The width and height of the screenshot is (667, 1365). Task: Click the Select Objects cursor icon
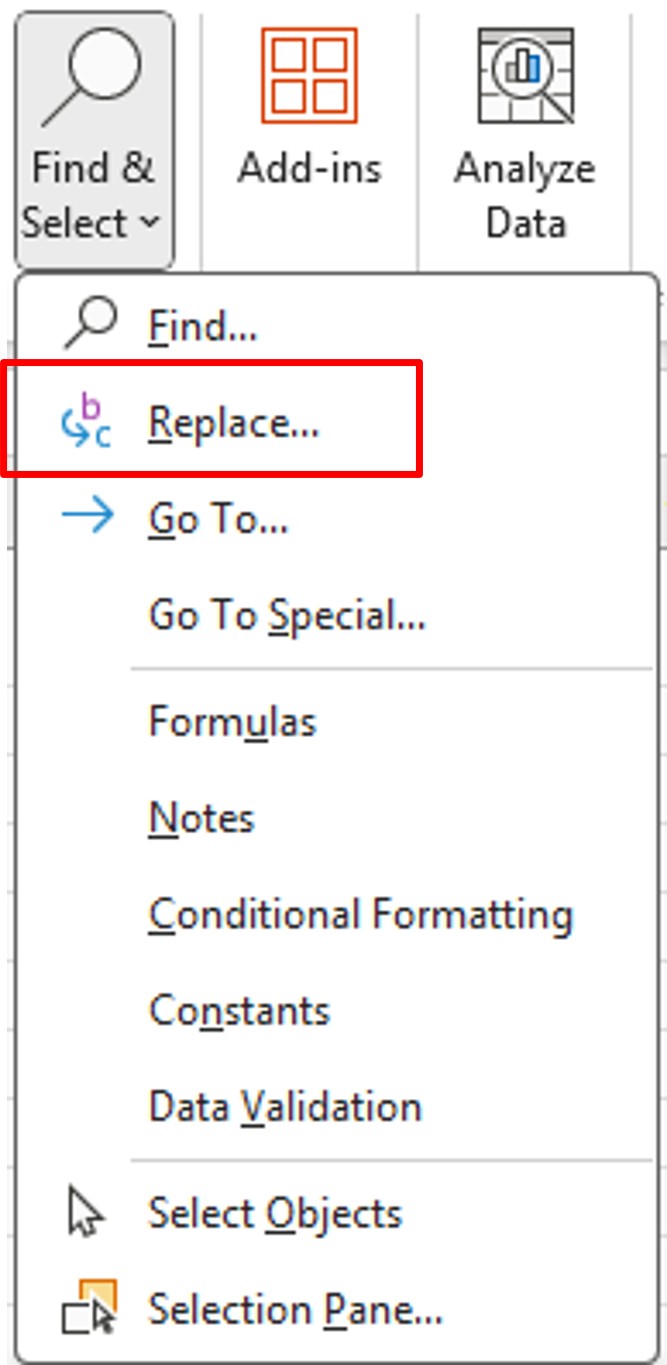pos(86,1212)
